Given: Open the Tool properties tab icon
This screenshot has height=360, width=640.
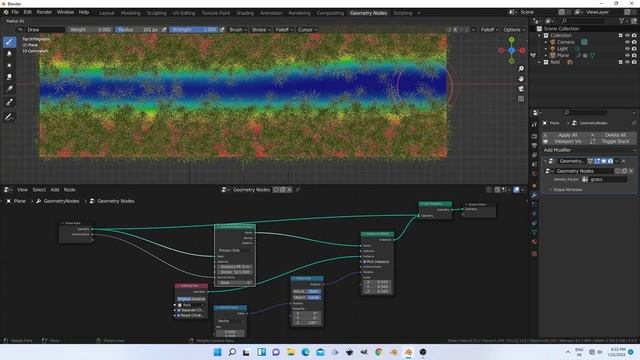Looking at the screenshot, I should click(x=534, y=124).
